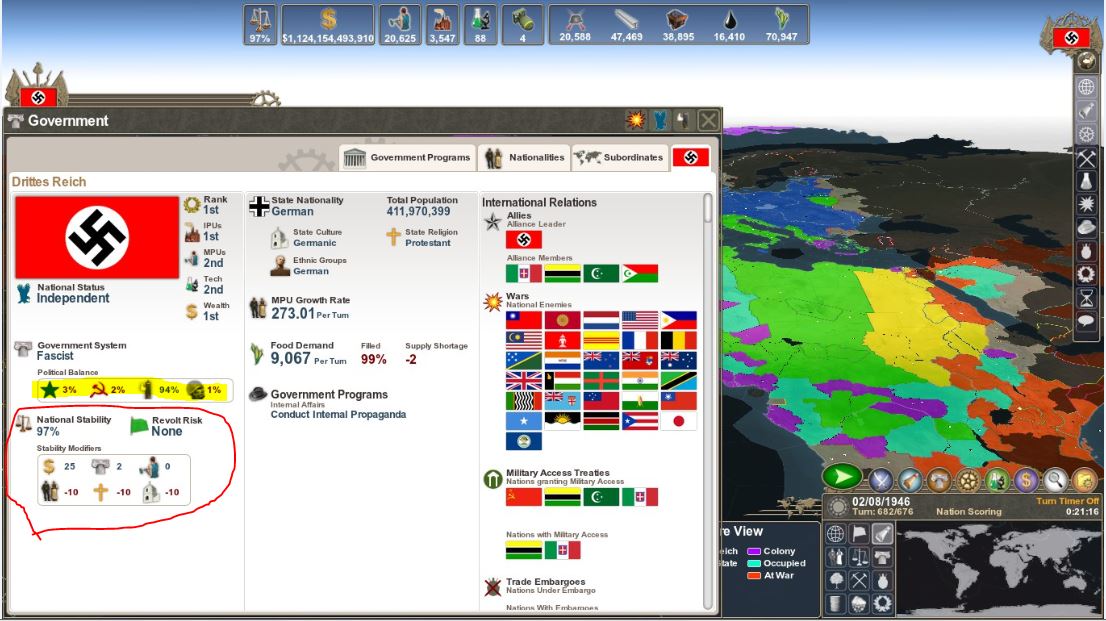Click the nation flag emblem at top right

1071,37
